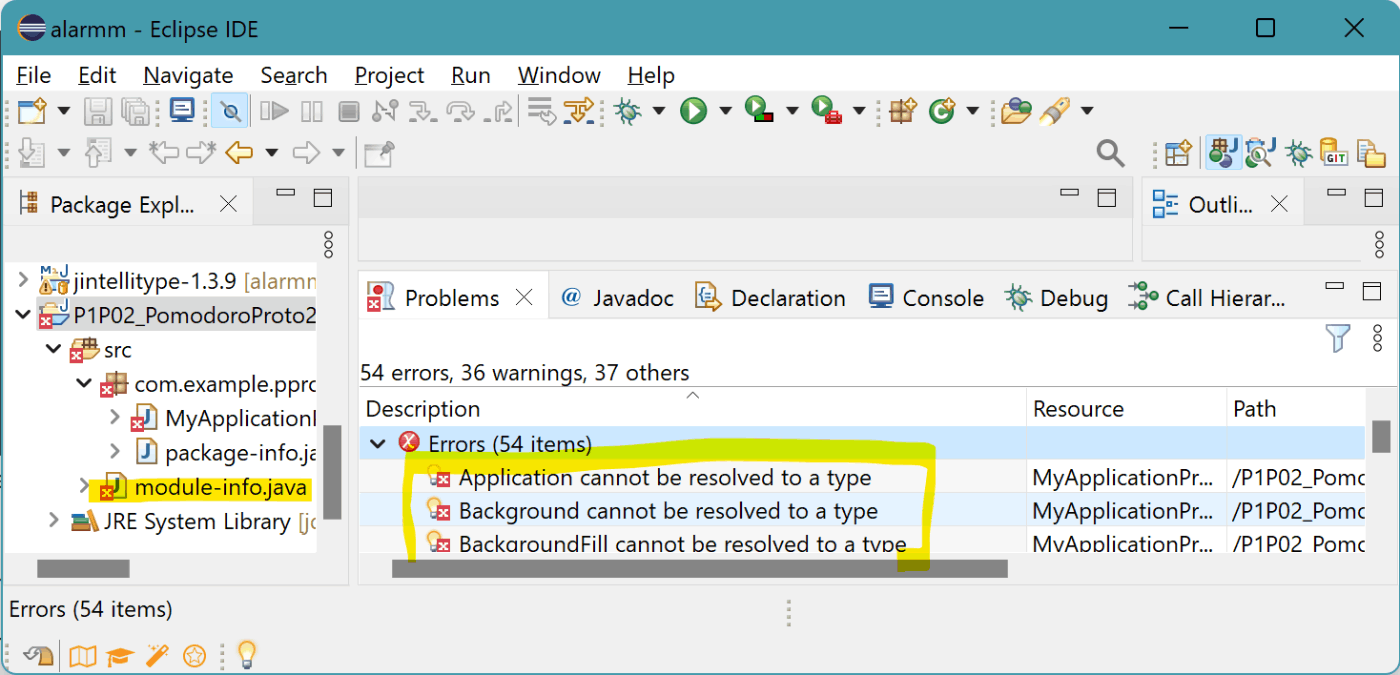Toggle Skip All Breakpoints

pyautogui.click(x=231, y=110)
